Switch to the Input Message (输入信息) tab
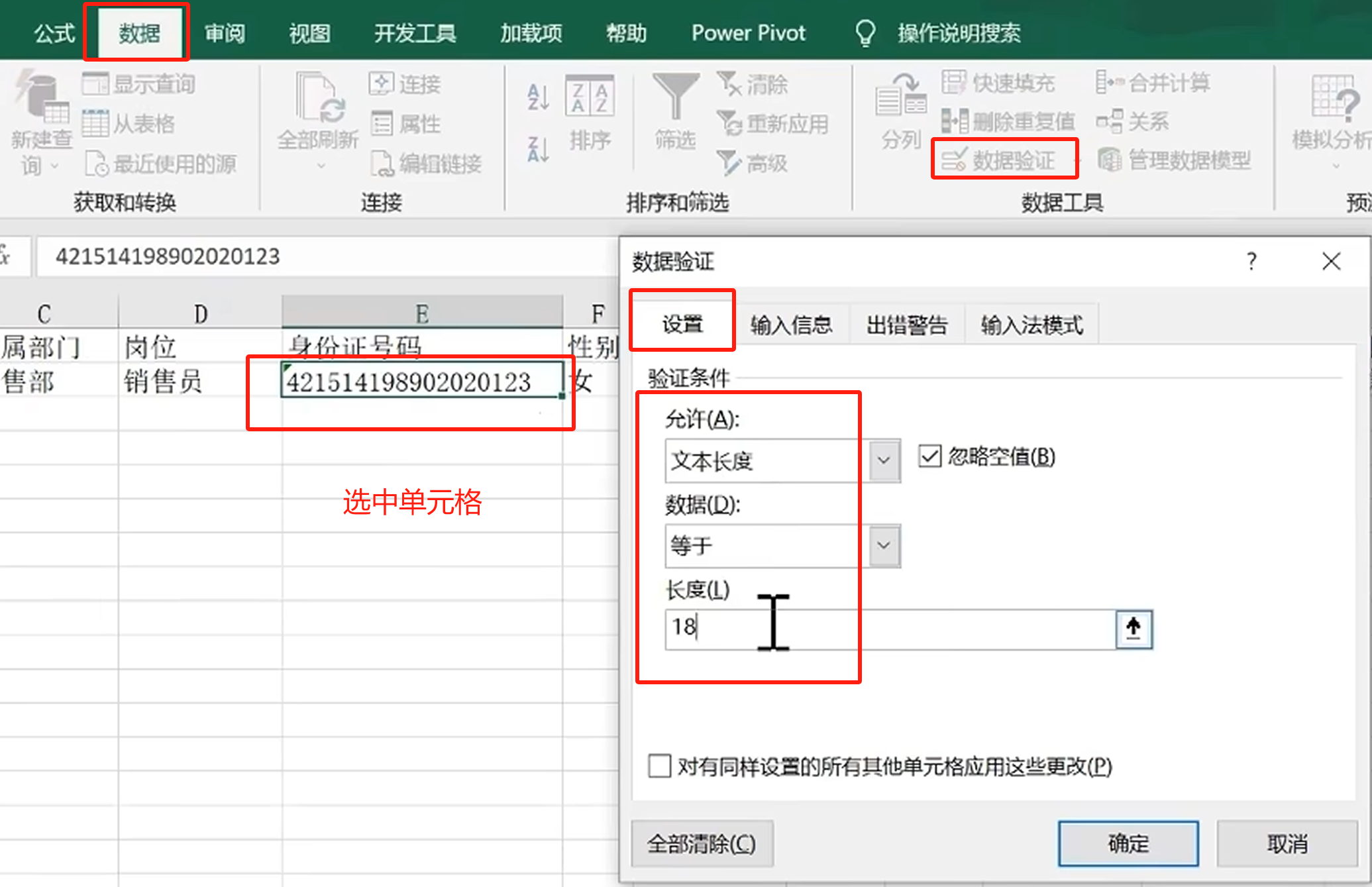 [x=791, y=325]
